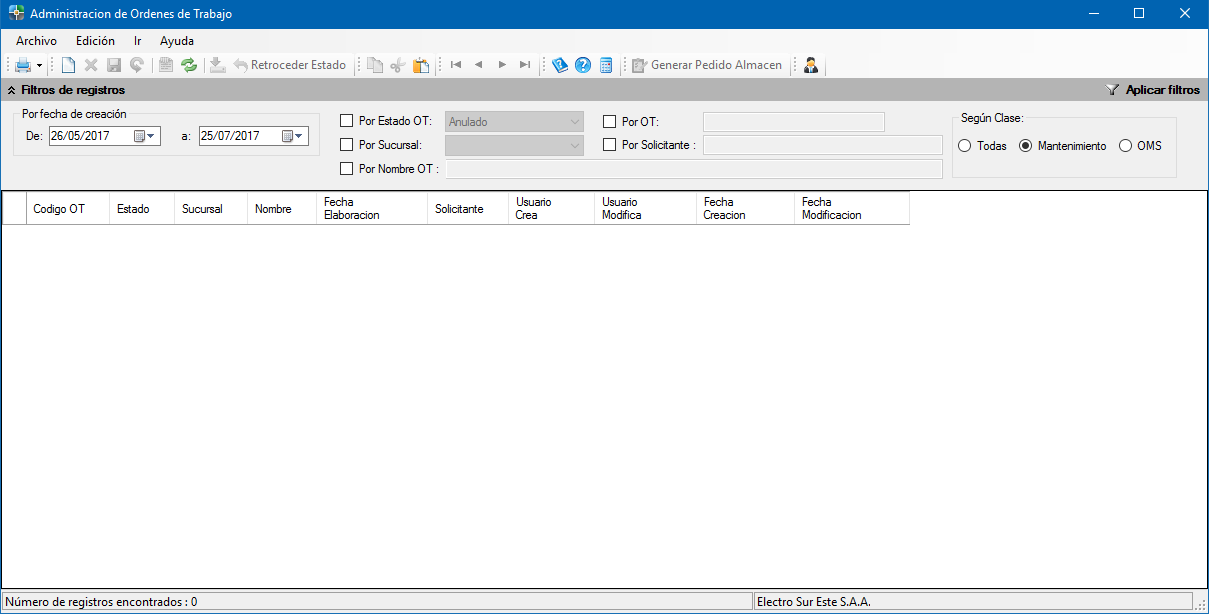The height and width of the screenshot is (614, 1209).
Task: Click Generar Pedido Almacen button
Action: [x=707, y=65]
